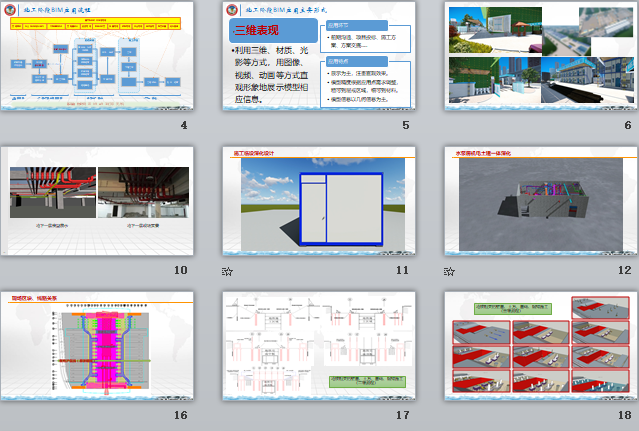The height and width of the screenshot is (431, 639).
Task: Click the slide number 4 label
Action: (183, 125)
